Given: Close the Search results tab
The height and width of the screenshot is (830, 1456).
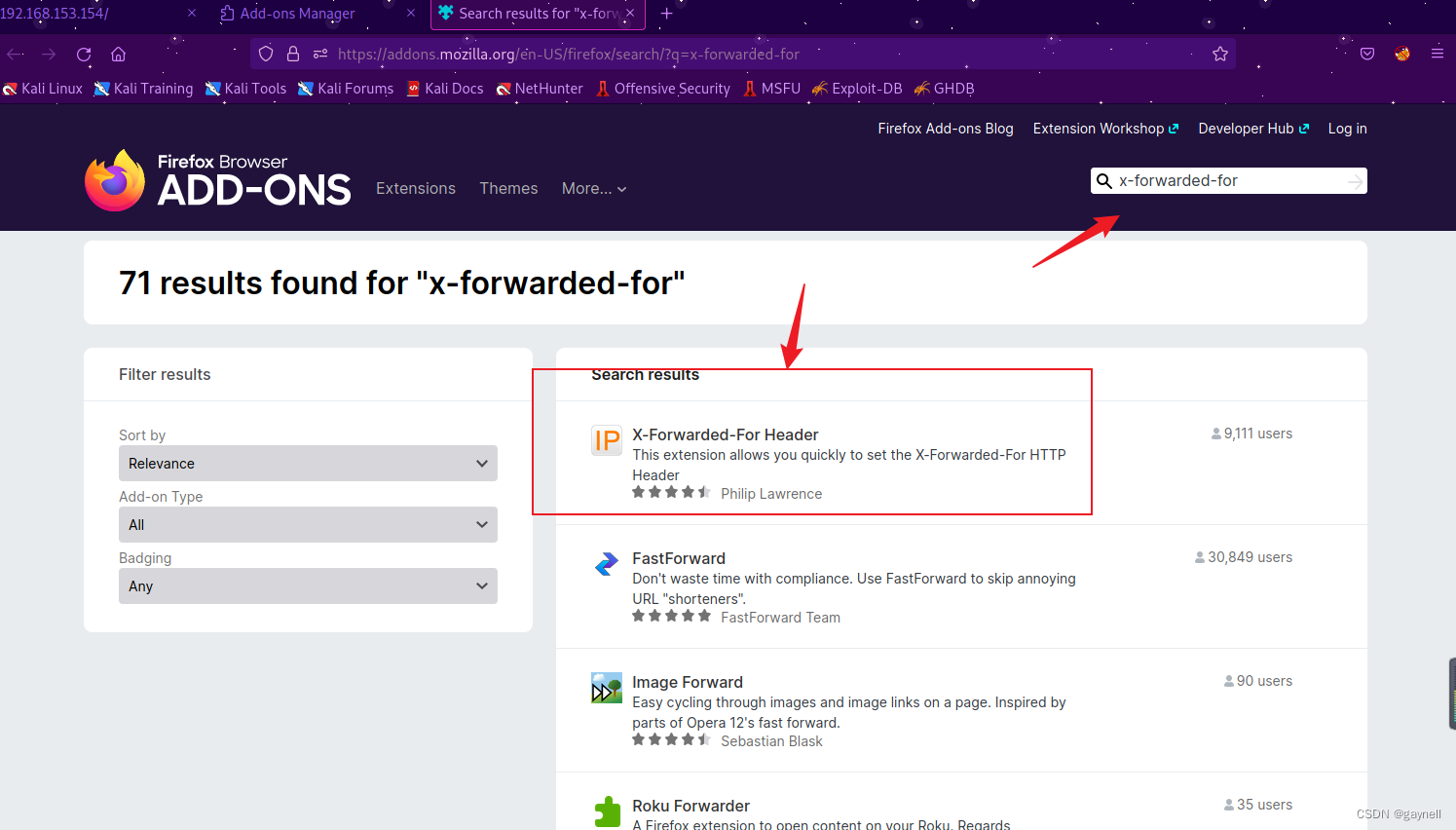Looking at the screenshot, I should coord(630,14).
